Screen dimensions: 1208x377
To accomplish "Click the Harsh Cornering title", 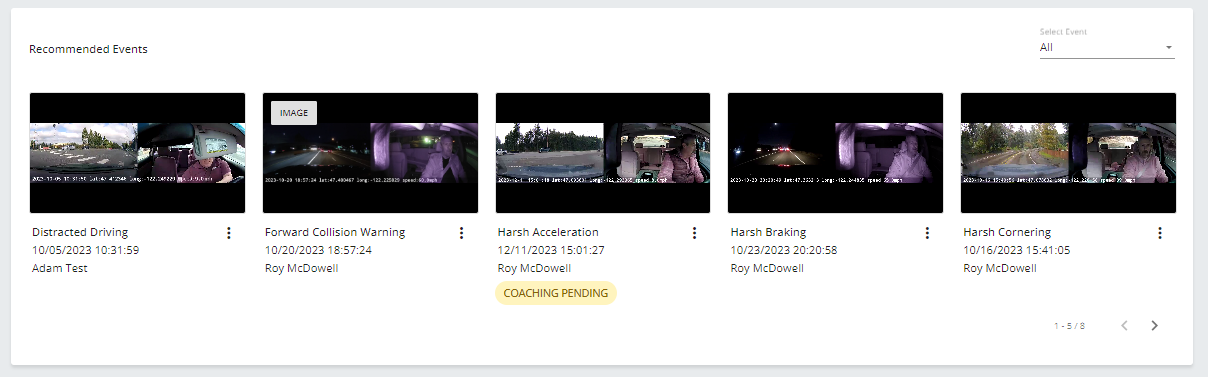I will (1007, 232).
